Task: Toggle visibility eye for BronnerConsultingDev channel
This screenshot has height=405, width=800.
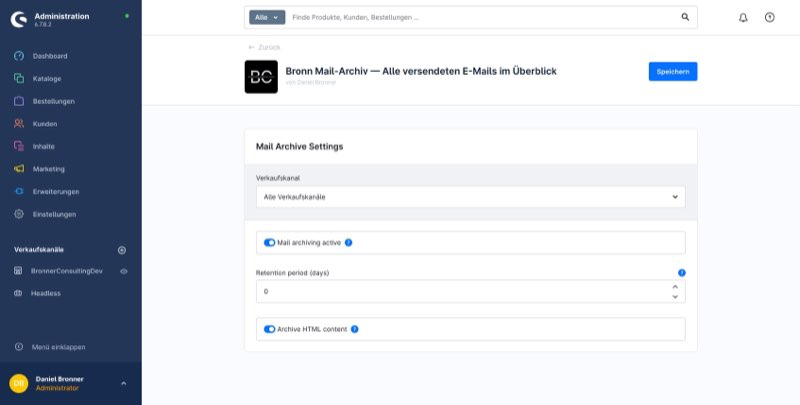Action: pos(124,271)
